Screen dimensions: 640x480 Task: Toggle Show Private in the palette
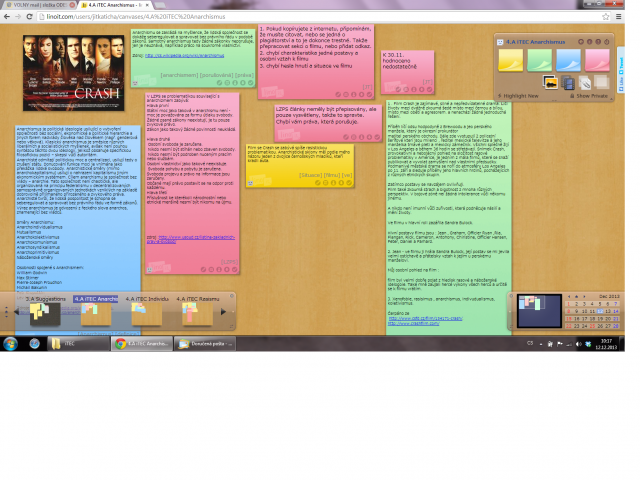coord(589,96)
